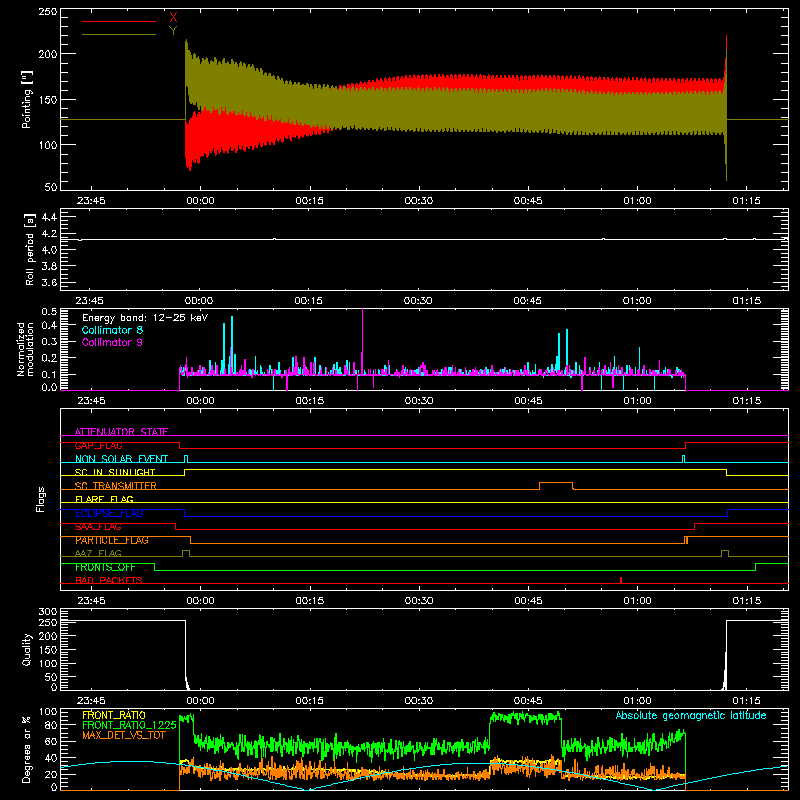
Task: Click the BAD_PACKETS red spike in flags plot
Action: 621,580
